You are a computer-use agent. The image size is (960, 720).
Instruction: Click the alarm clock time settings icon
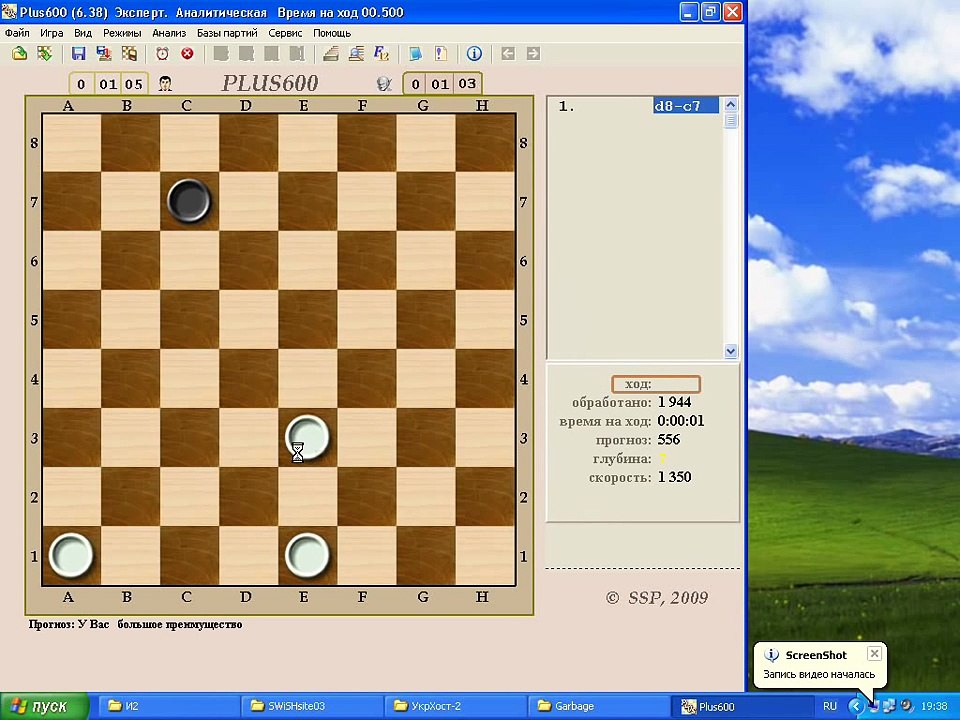coord(162,54)
